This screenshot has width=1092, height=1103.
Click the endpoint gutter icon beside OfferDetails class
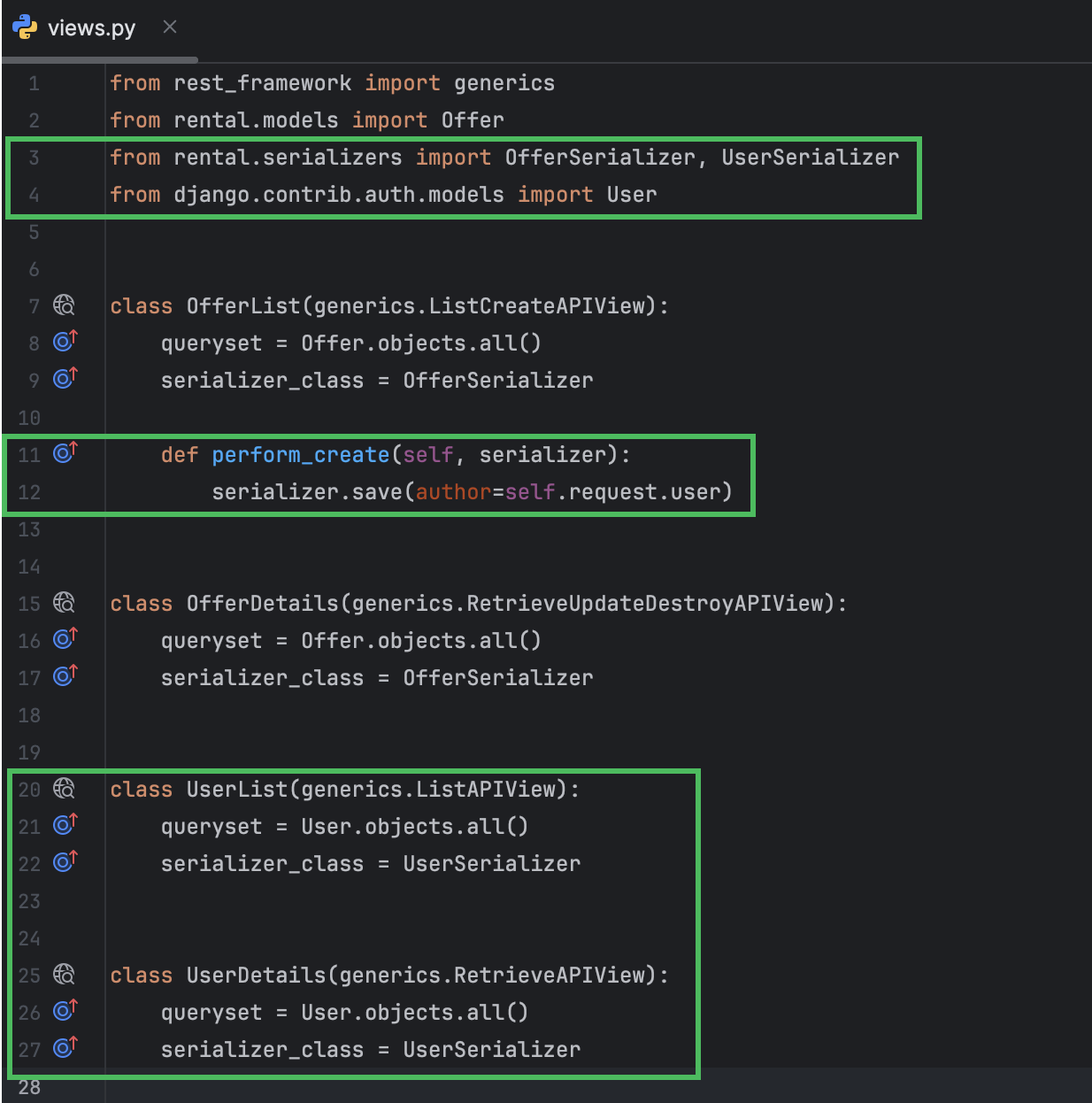pos(62,604)
